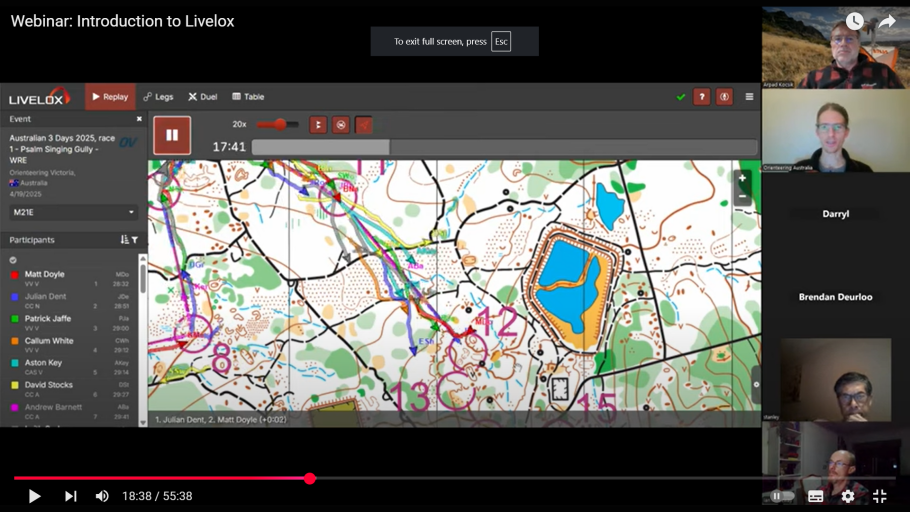
Task: Toggle Callum White's orange color box
Action: tap(15, 341)
